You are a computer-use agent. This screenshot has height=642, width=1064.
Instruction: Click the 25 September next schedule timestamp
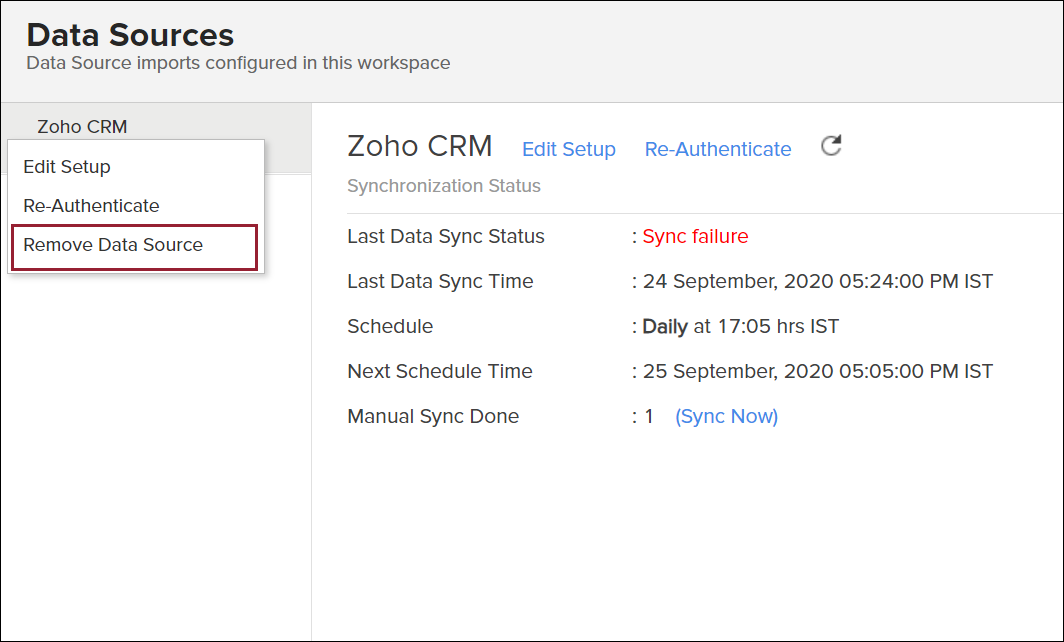pos(817,372)
